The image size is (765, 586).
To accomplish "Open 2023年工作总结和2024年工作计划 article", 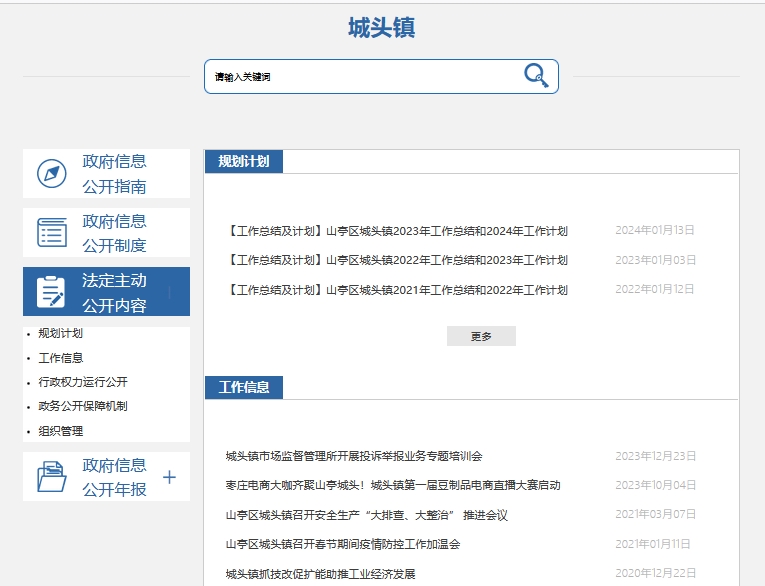I will pyautogui.click(x=398, y=231).
